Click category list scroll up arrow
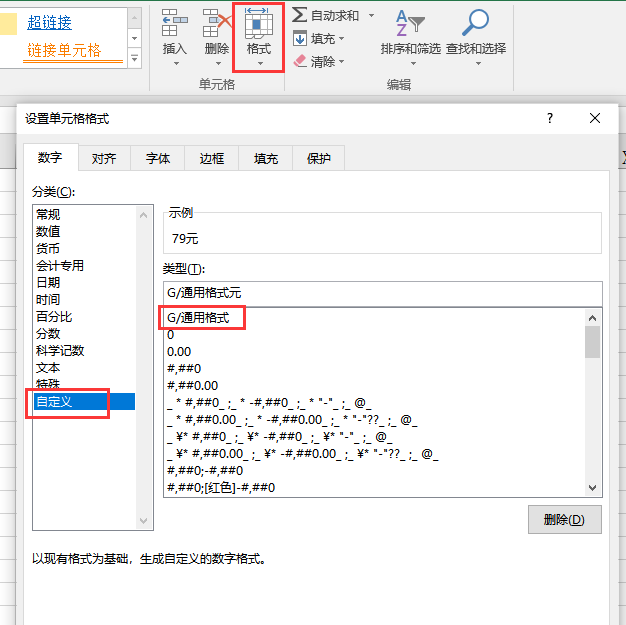 pos(144,215)
